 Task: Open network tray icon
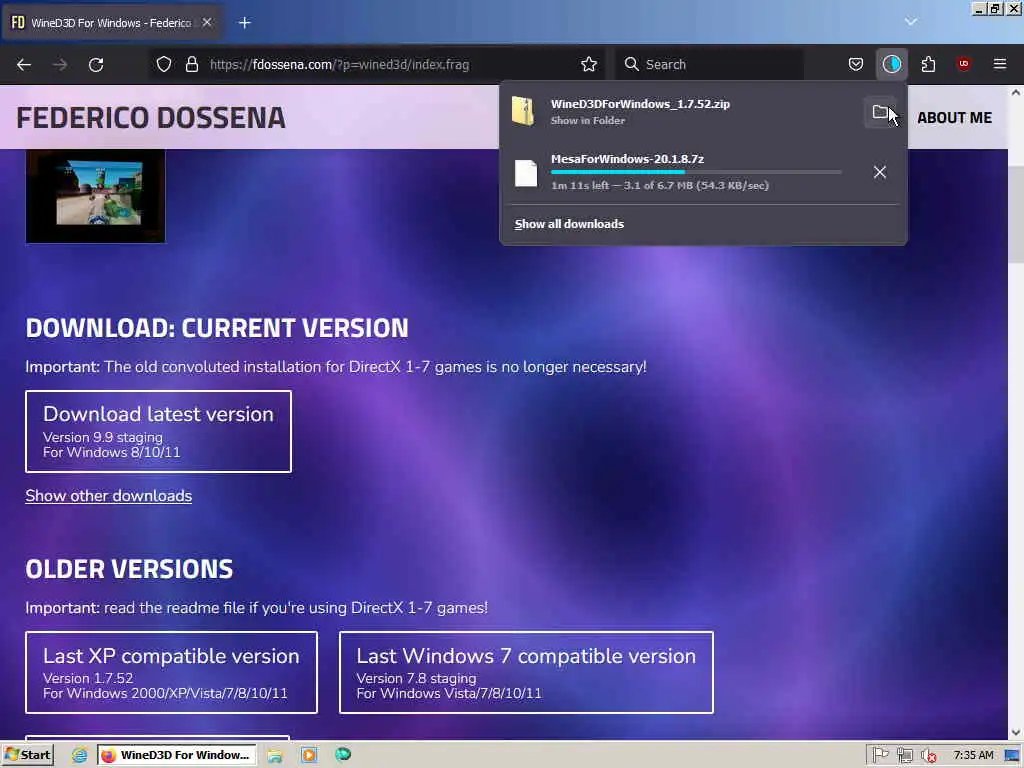pos(904,756)
